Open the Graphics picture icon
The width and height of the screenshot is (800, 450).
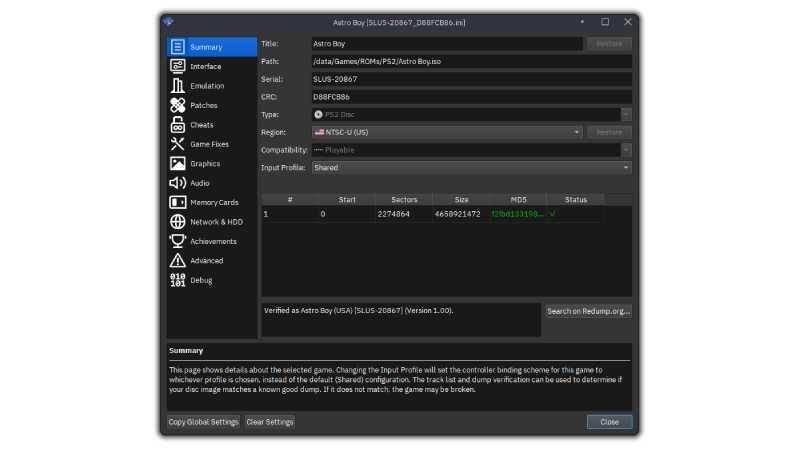pyautogui.click(x=178, y=163)
